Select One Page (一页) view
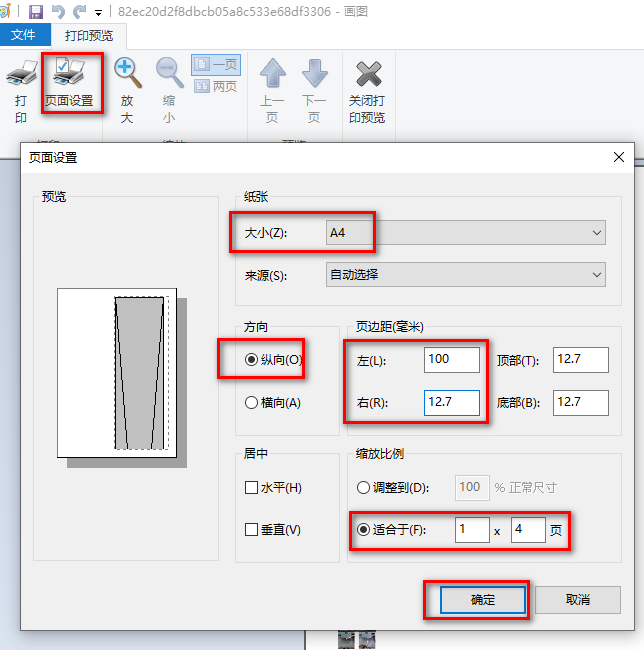 tap(215, 64)
